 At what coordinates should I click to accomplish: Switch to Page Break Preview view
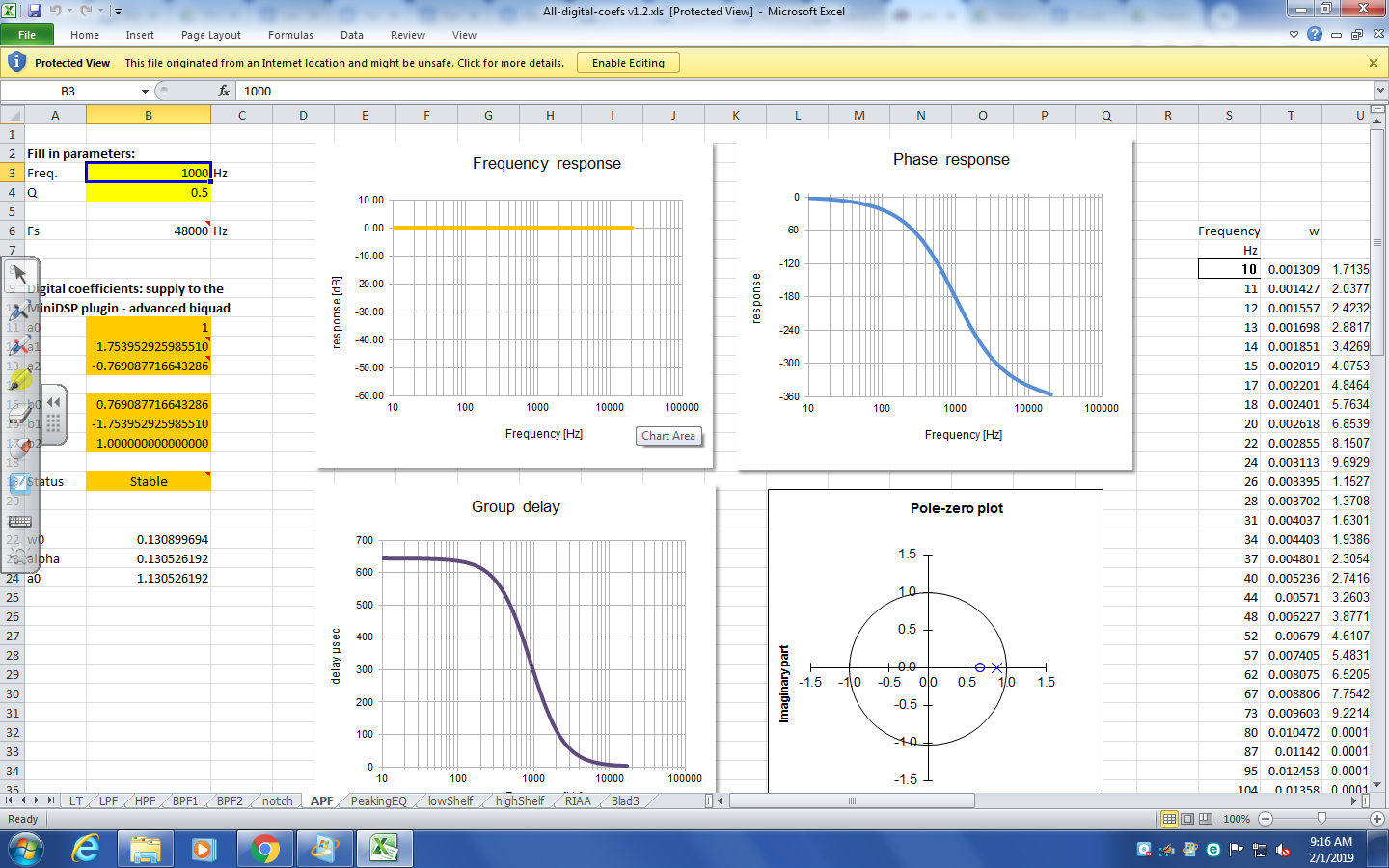1206,819
